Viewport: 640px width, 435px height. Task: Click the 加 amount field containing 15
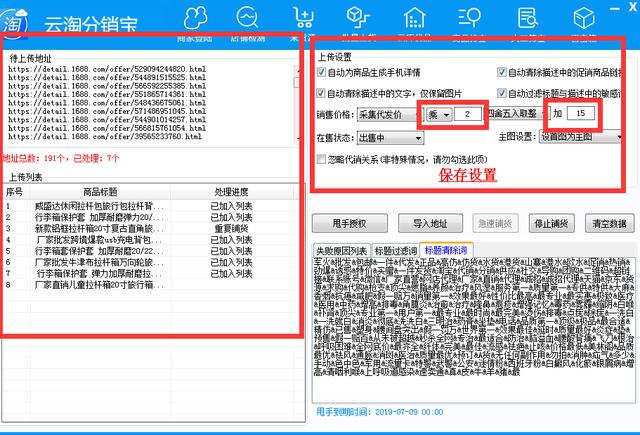tap(580, 113)
